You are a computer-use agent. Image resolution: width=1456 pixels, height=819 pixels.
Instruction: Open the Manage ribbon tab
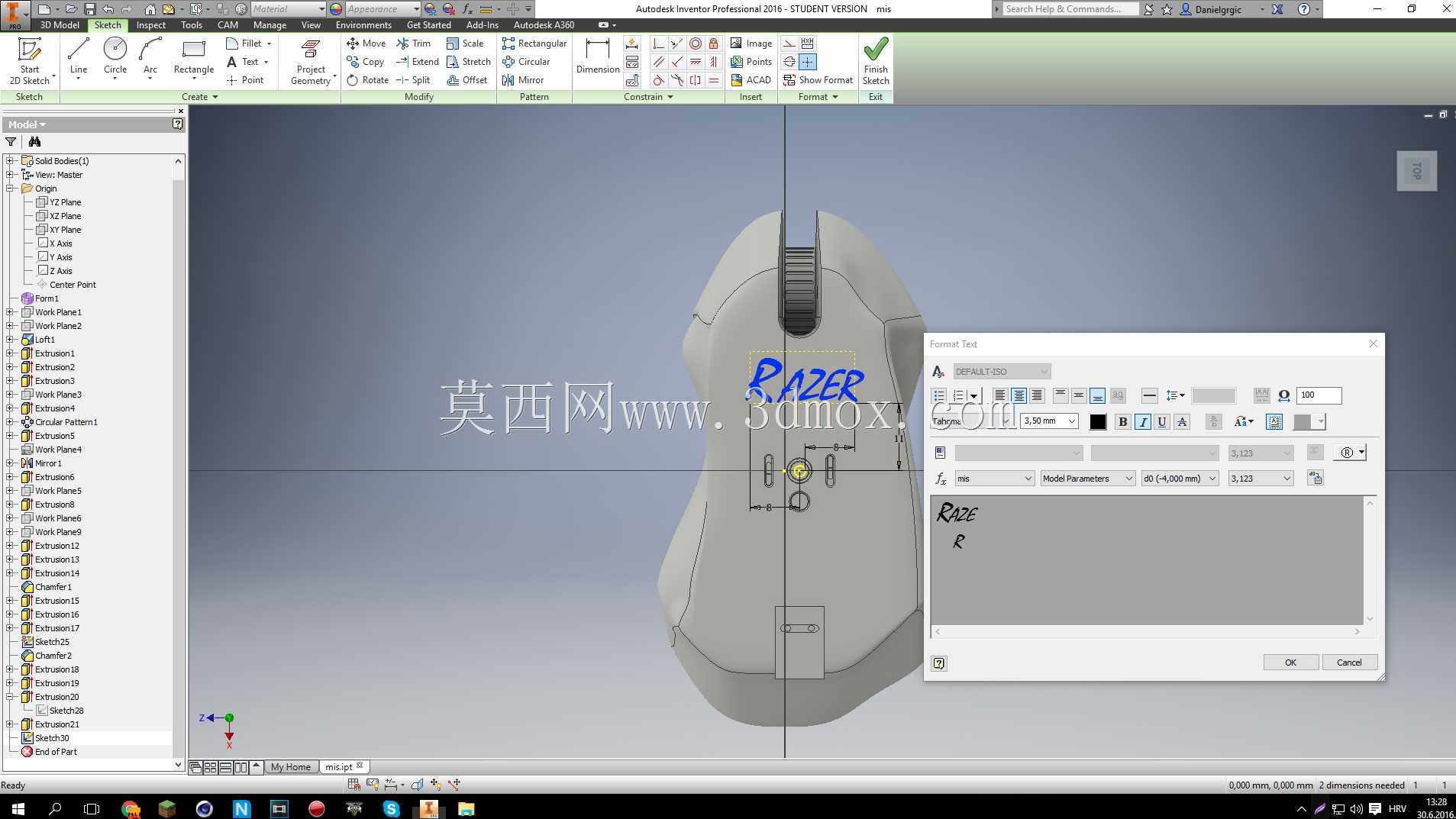point(270,25)
